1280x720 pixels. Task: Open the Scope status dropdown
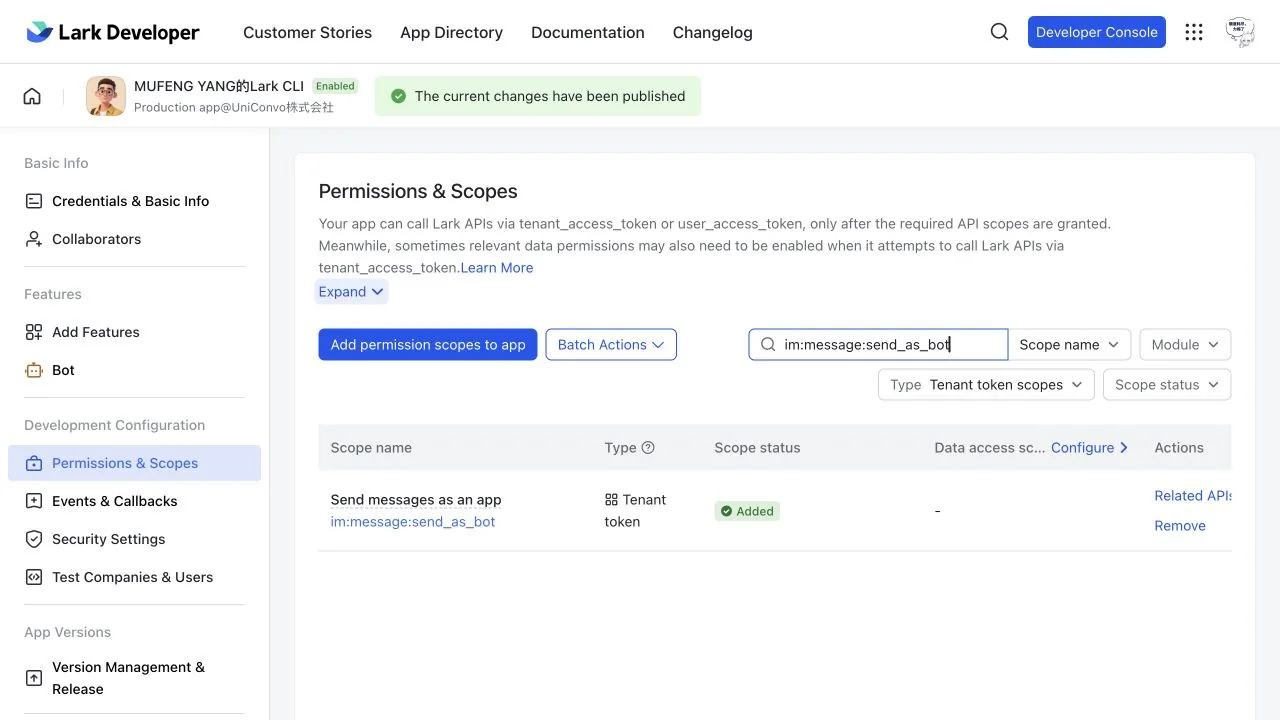[x=1167, y=385]
